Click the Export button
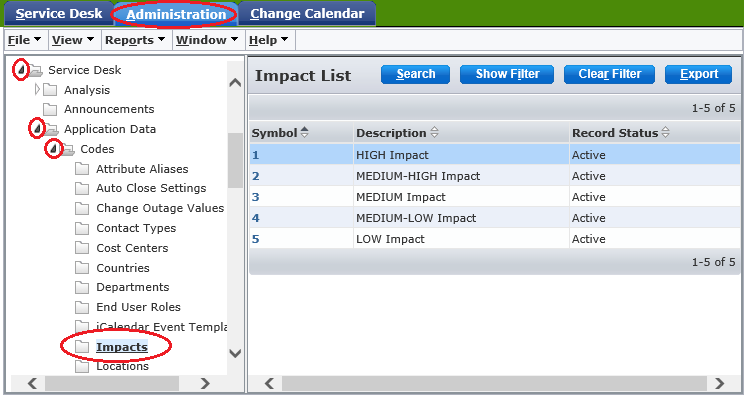744x395 pixels. coord(698,75)
